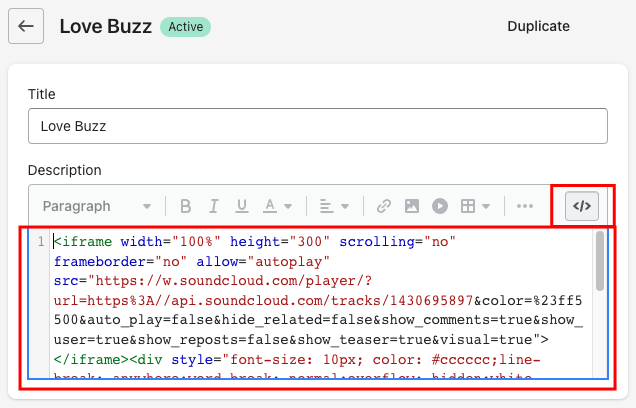
Task: Insert a link with the chain icon
Action: 383,206
